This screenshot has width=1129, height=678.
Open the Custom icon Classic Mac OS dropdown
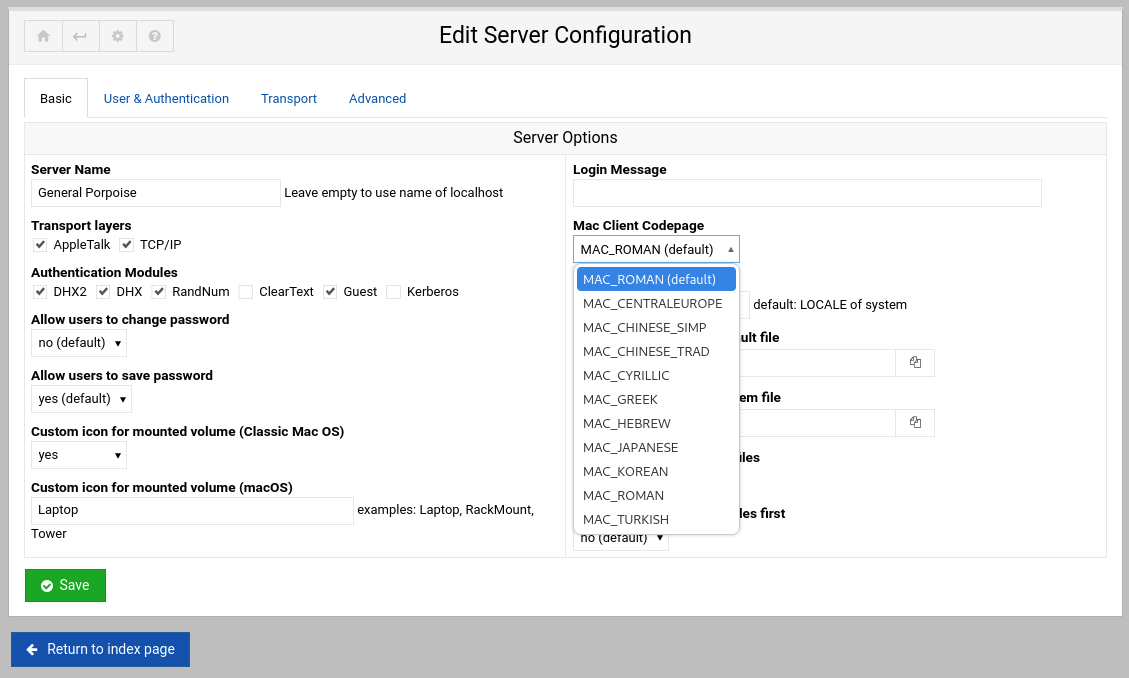pos(78,454)
